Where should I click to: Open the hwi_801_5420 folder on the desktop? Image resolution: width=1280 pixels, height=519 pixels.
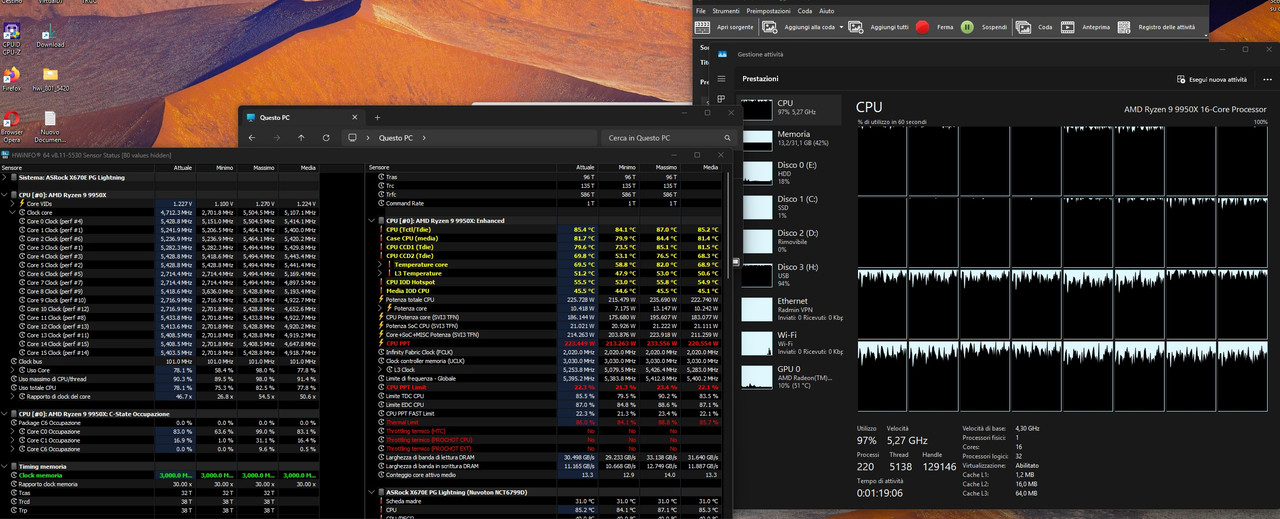coord(50,79)
